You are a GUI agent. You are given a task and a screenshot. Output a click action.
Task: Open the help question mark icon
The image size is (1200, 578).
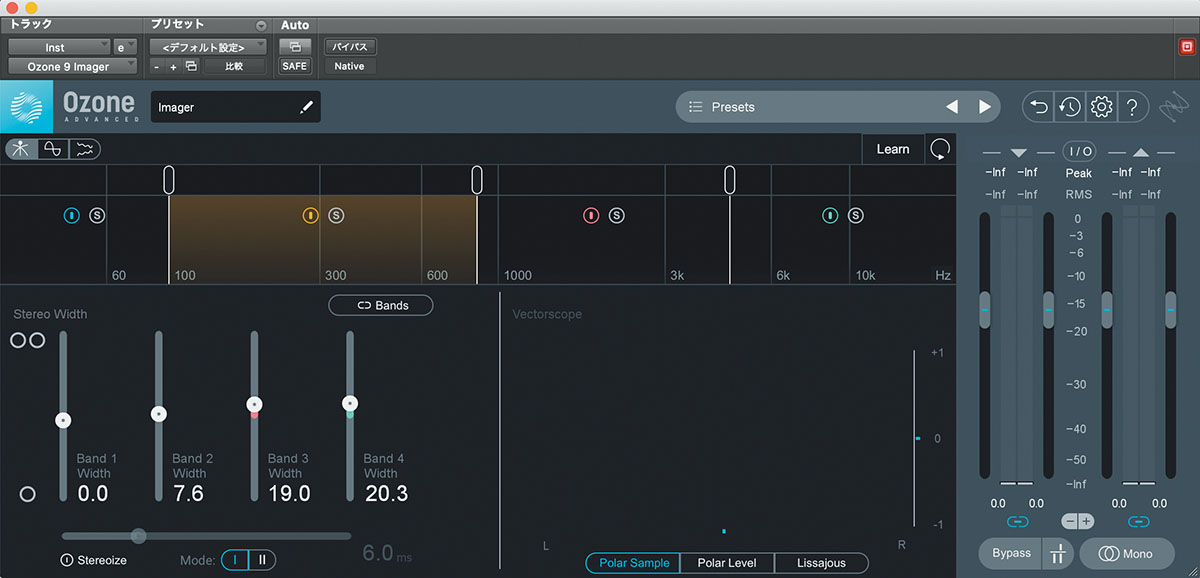1131,107
